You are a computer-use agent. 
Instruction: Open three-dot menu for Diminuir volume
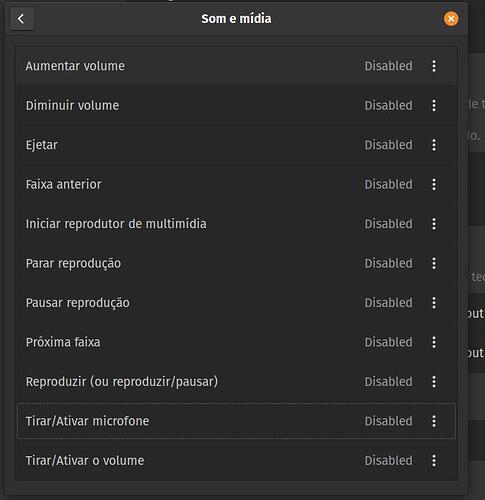[x=434, y=105]
